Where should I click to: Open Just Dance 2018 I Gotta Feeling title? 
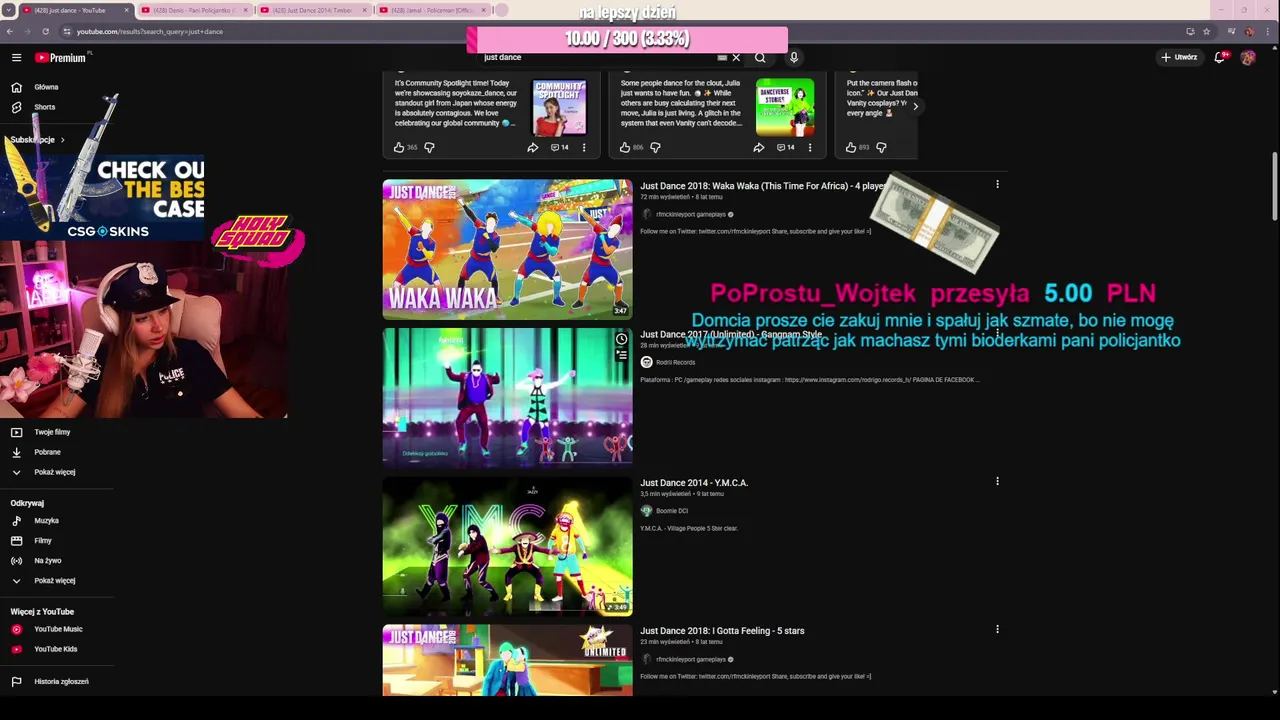coord(722,631)
